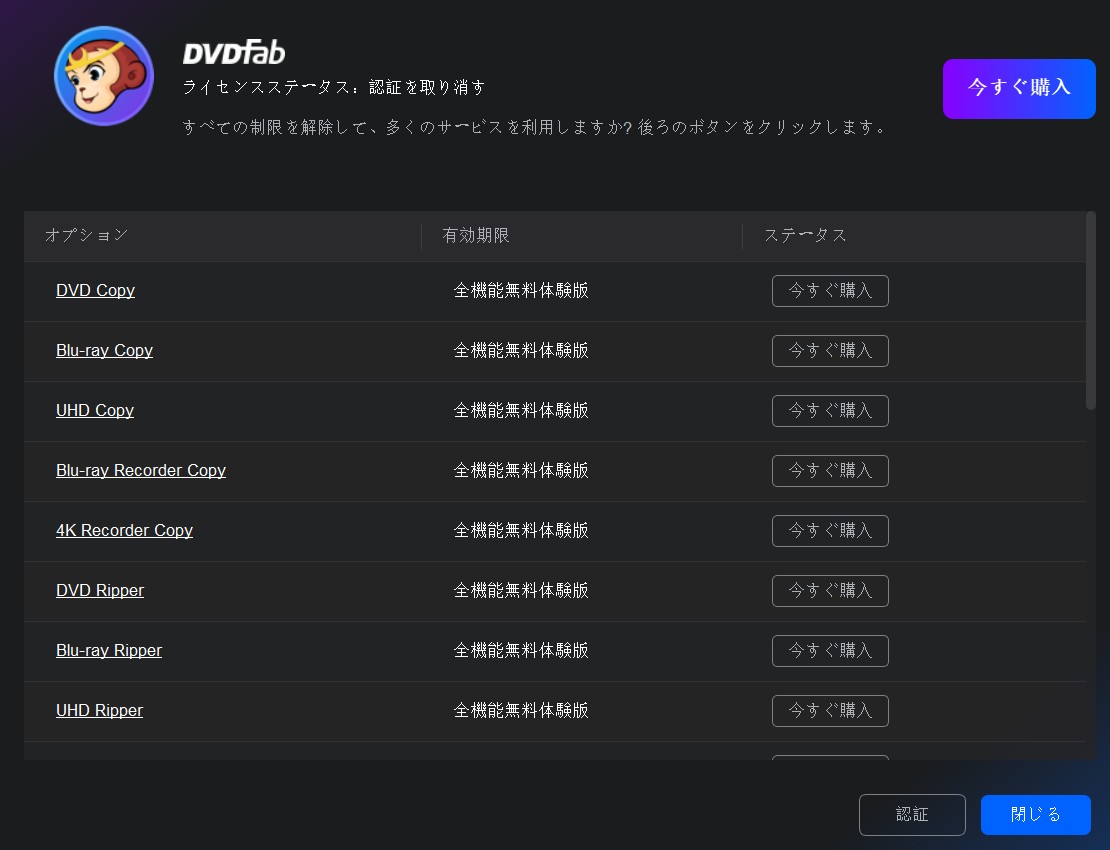
Task: Click 全機能無料体験版 in the UHD Ripper row
Action: (x=521, y=711)
